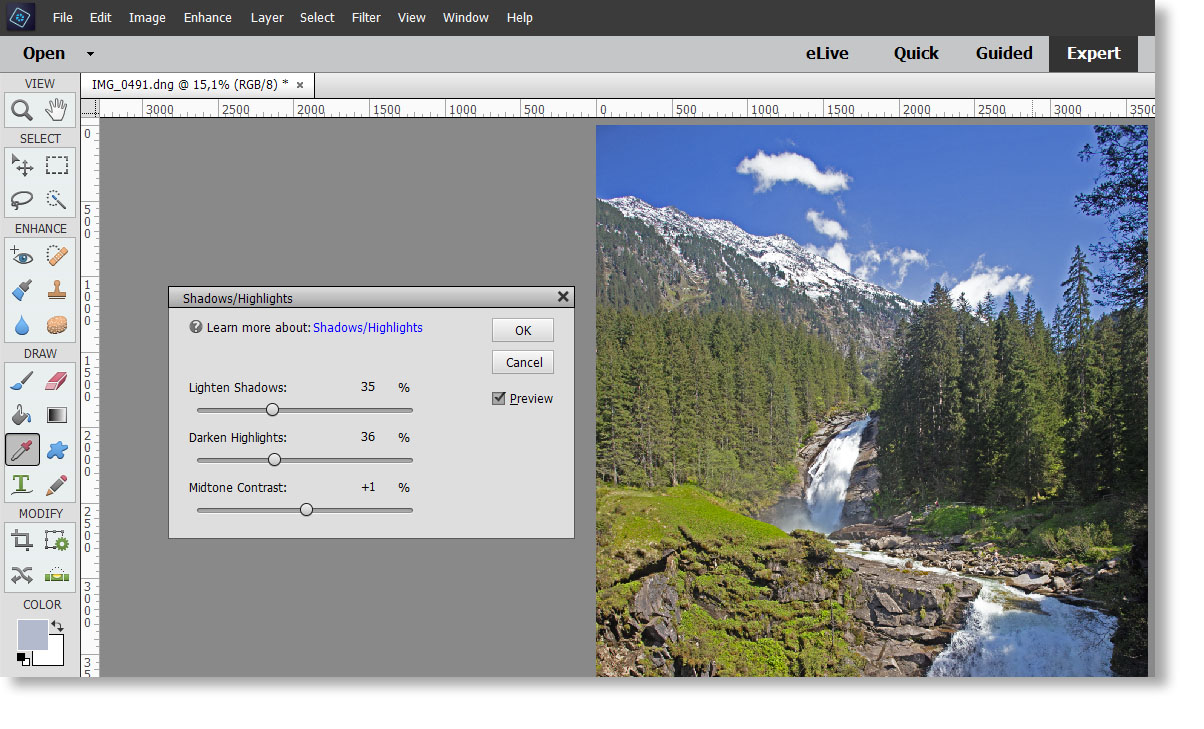
Task: Select the Hand tool
Action: click(x=57, y=110)
